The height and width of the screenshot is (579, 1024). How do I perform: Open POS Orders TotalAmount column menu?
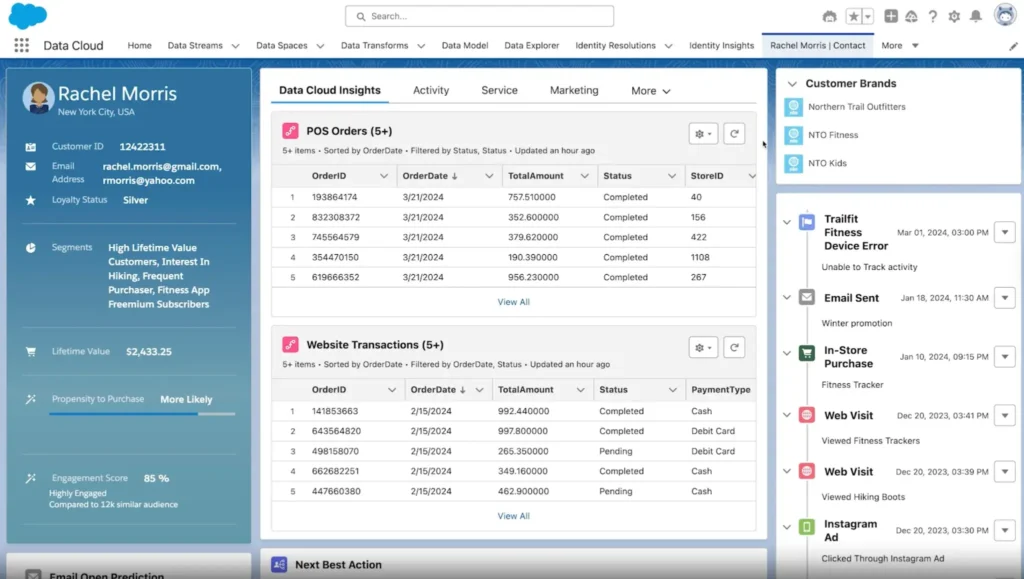click(584, 176)
